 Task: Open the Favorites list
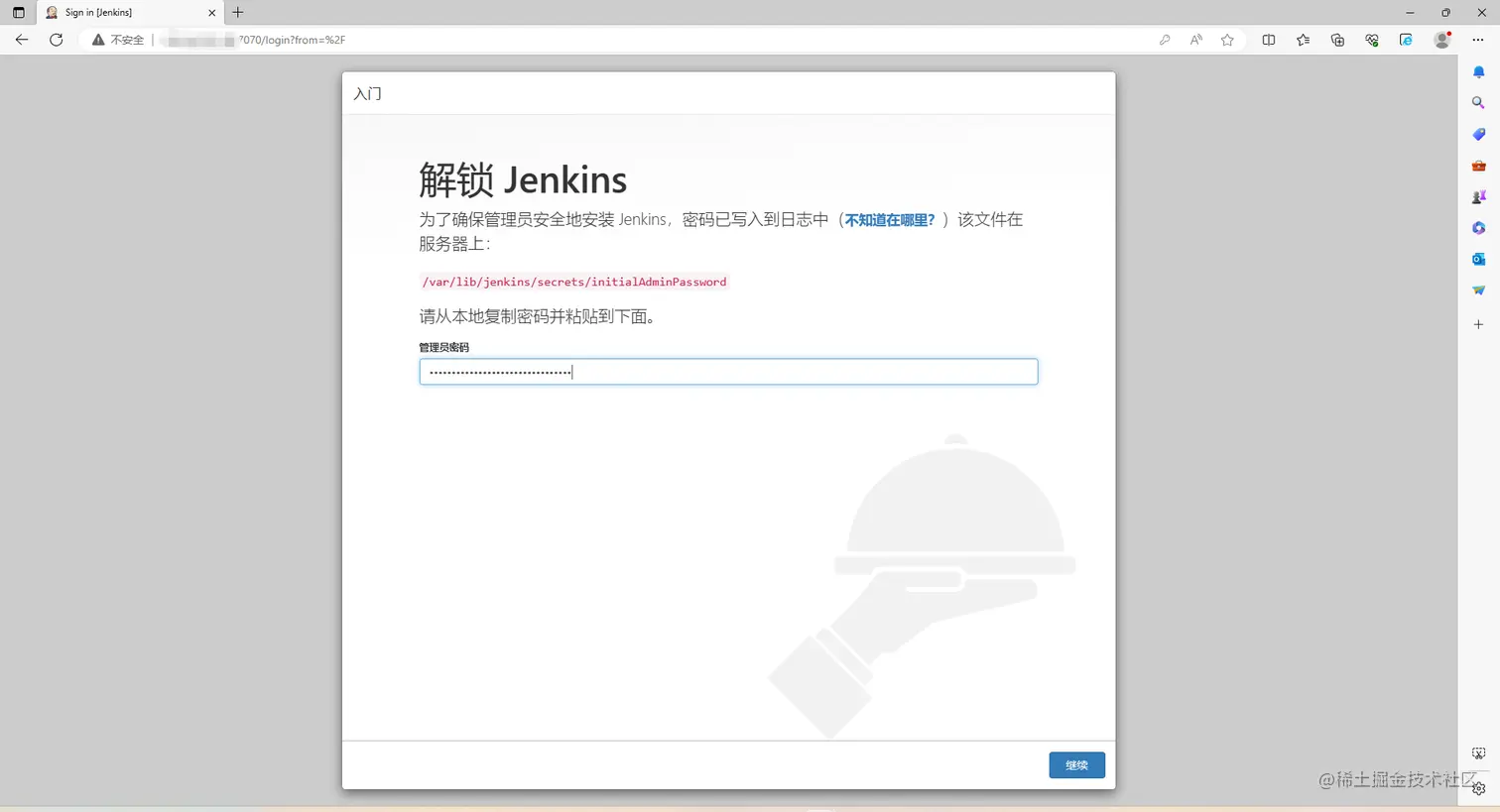pos(1303,40)
